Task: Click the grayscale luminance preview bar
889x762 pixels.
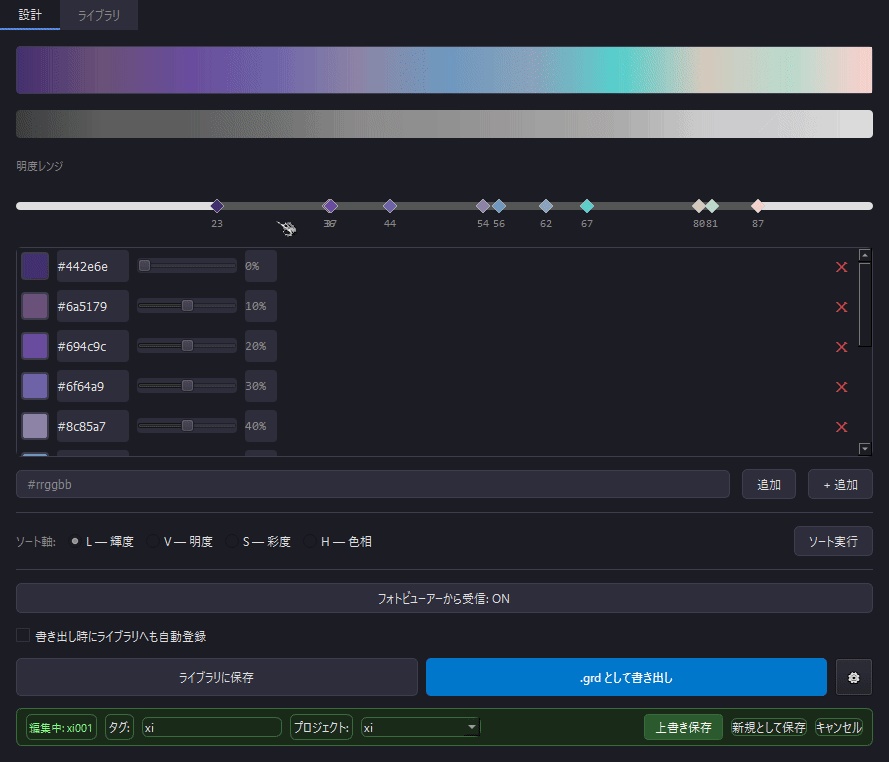Action: tap(444, 124)
